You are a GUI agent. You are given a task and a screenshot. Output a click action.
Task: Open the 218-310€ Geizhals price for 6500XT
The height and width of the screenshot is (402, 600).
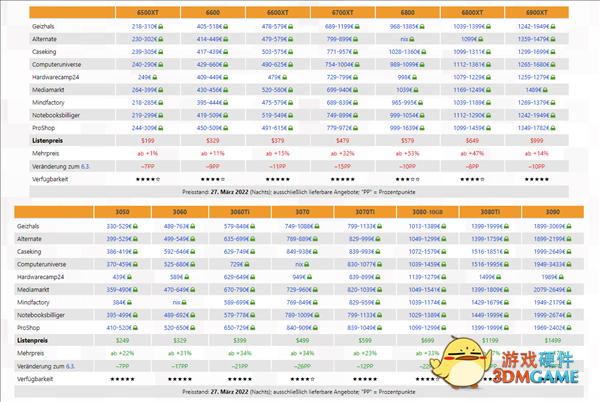point(145,26)
